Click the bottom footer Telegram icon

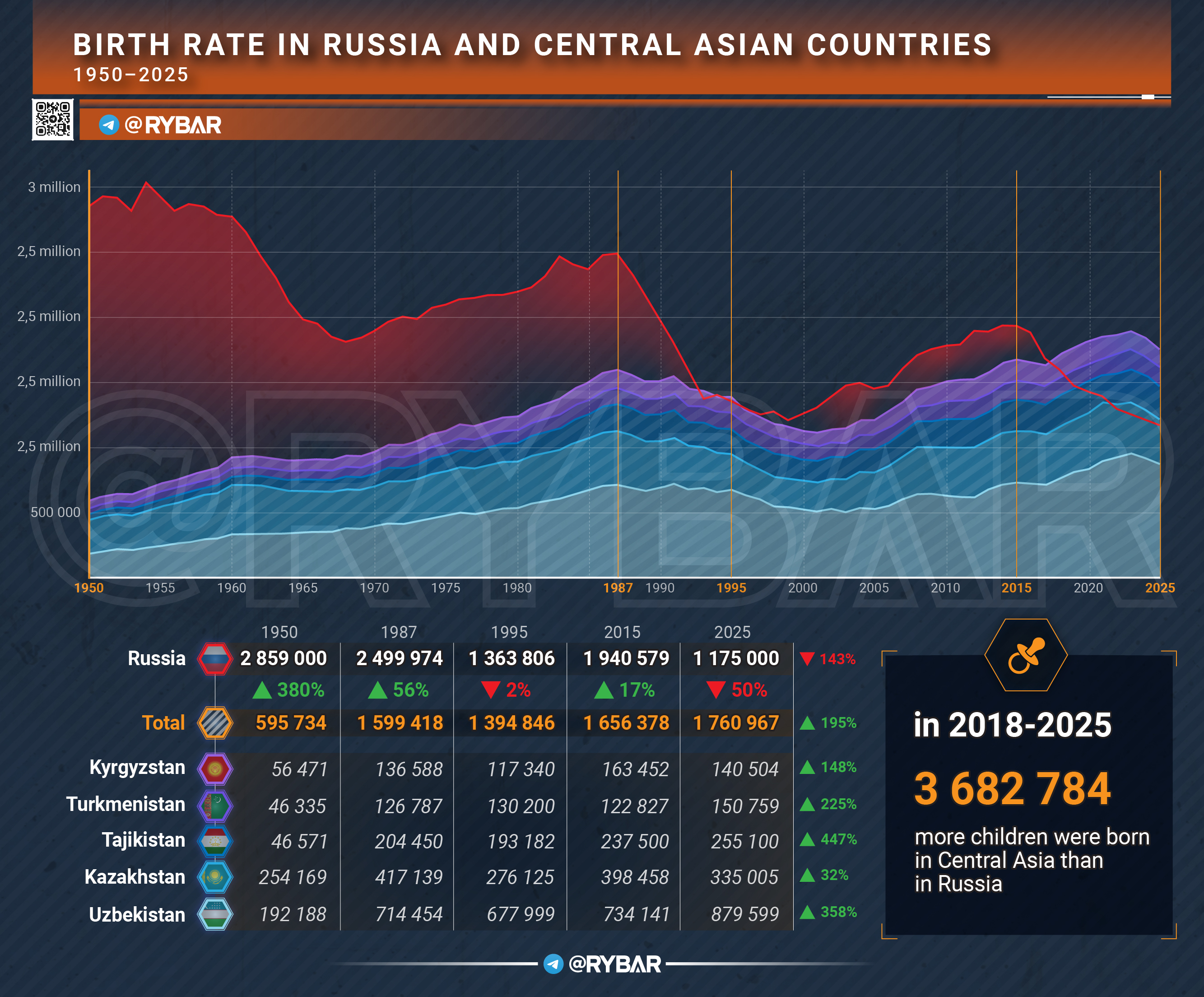[x=553, y=964]
